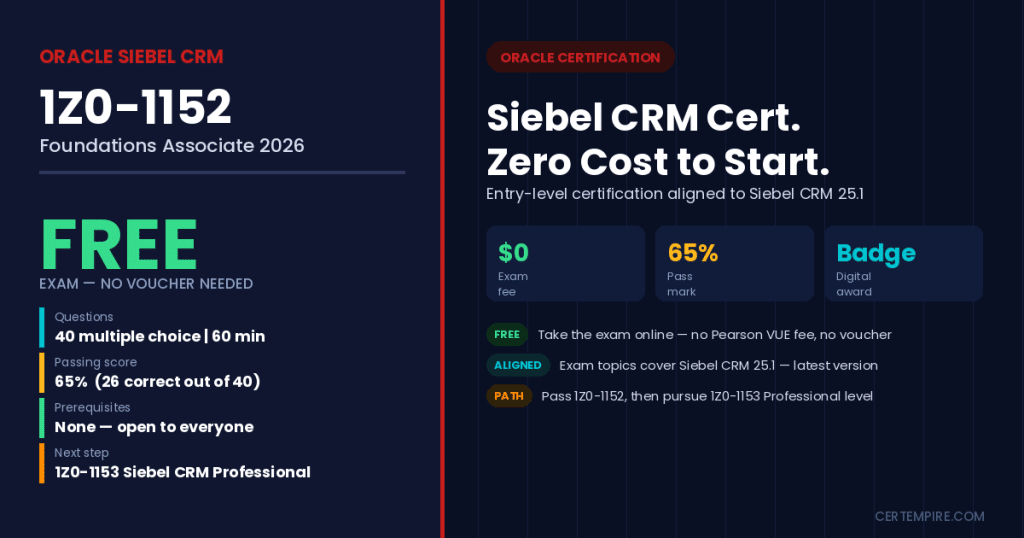
Task: Click the orange PATH tag
Action: (x=509, y=396)
